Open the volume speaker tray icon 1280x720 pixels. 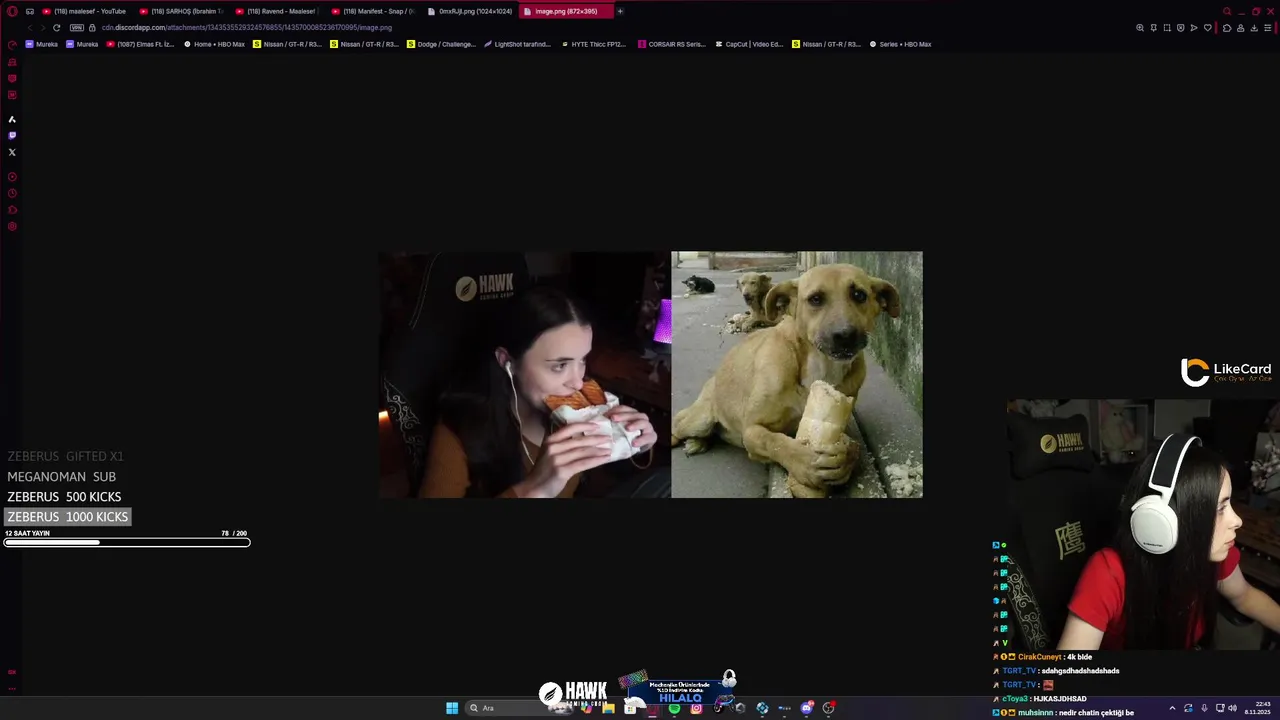pos(1232,708)
